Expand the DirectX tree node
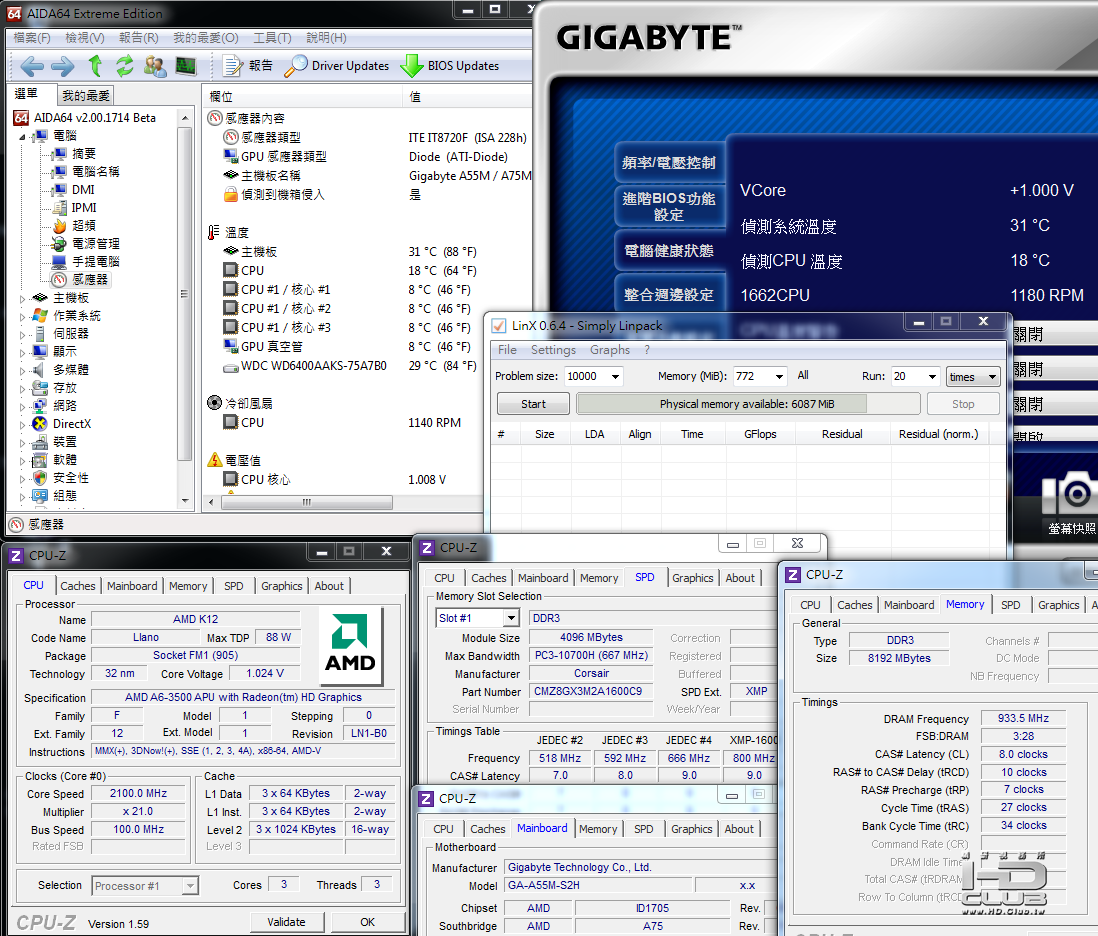Screen dimensions: 1098x936 [x=22, y=424]
